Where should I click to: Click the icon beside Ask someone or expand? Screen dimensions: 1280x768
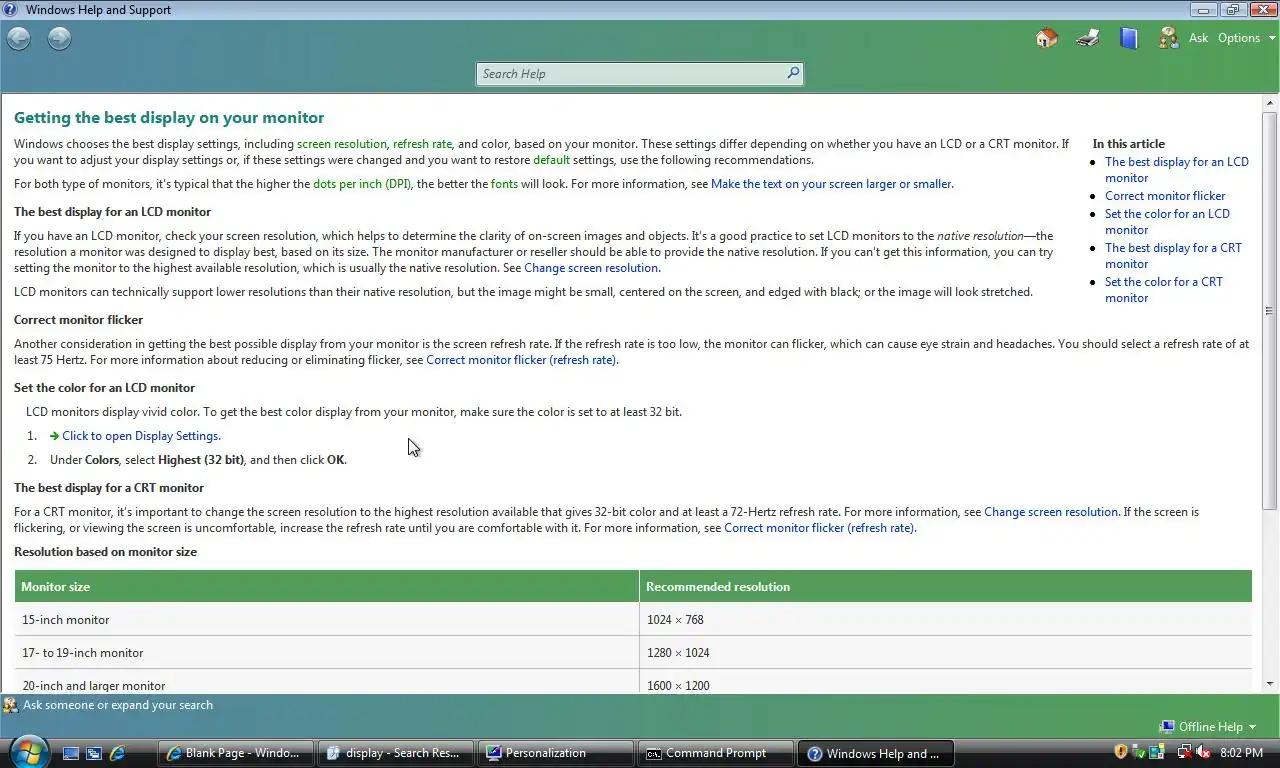click(10, 705)
